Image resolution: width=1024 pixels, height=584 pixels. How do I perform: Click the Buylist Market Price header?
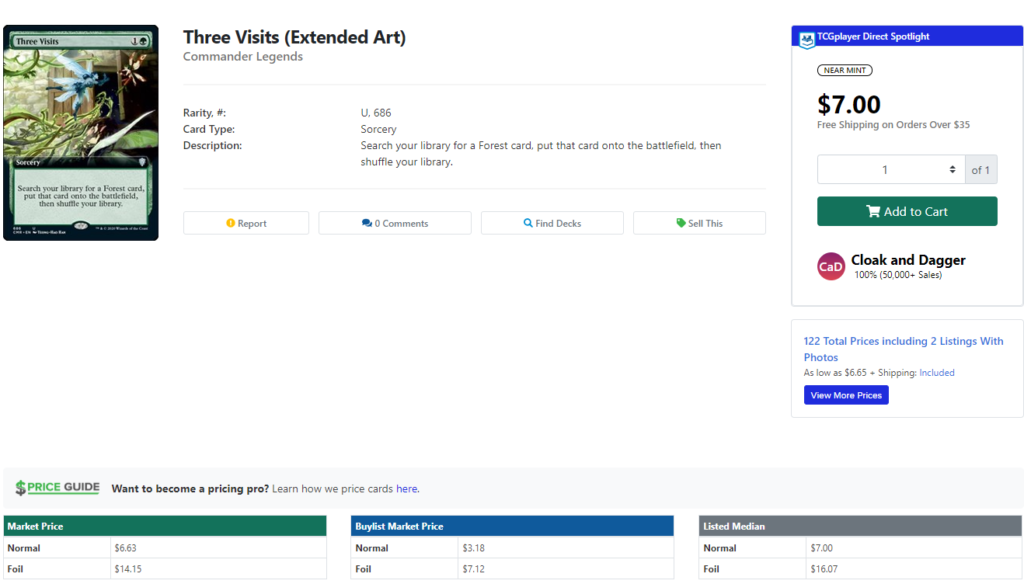(512, 526)
